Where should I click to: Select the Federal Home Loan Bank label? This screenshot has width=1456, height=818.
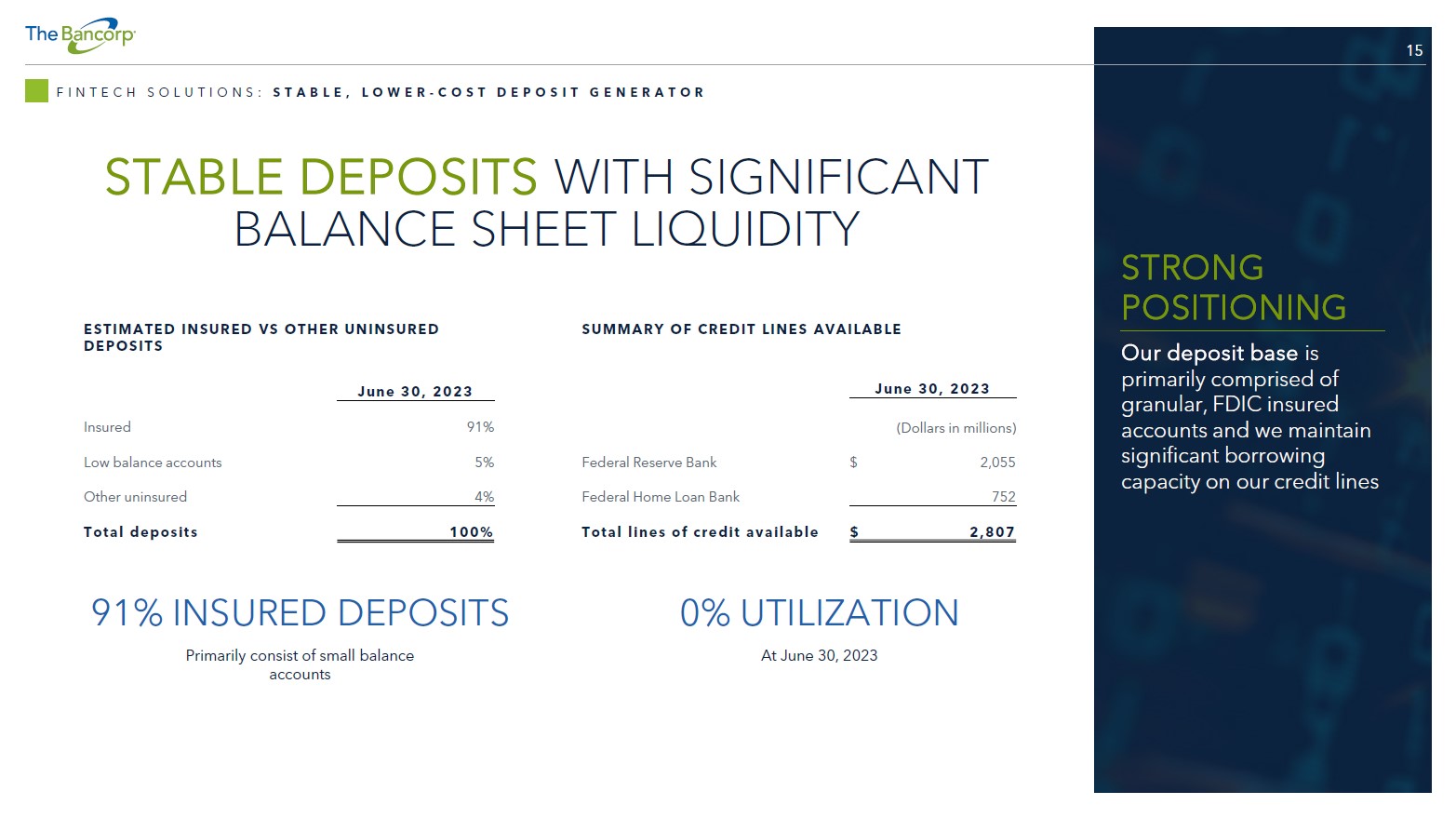click(661, 497)
